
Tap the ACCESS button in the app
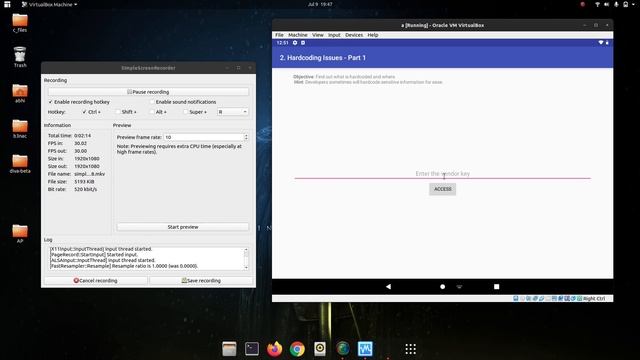442,189
